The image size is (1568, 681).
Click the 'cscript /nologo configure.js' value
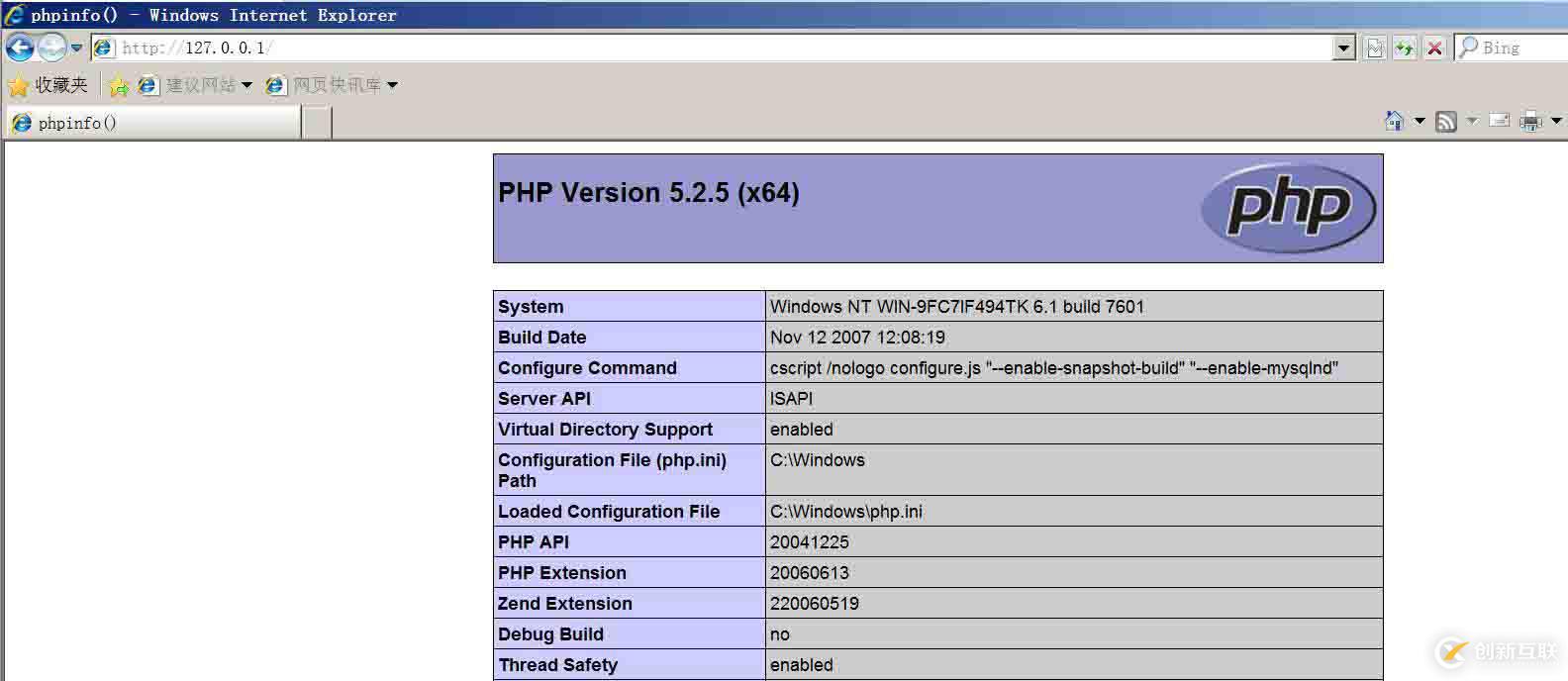coord(1054,368)
